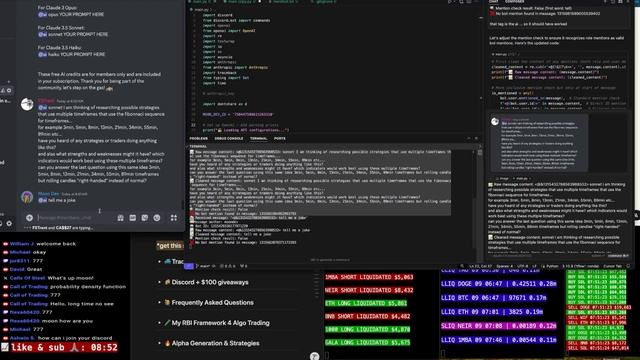Click the pasted Discord screenshot thumbnail in AI chat
This screenshot has width=640, height=360.
[540, 143]
